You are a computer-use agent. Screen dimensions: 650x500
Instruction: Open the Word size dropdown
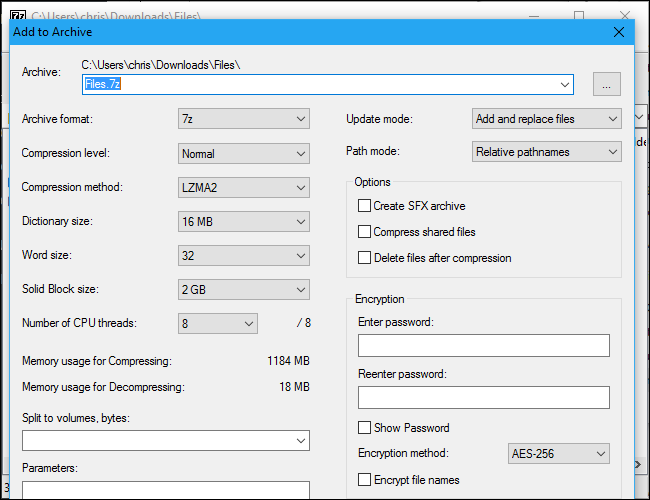coord(243,256)
